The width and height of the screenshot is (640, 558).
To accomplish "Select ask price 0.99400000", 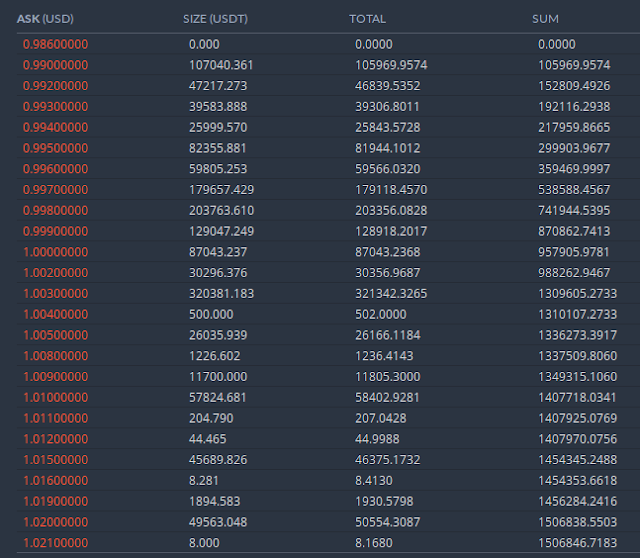I will [x=56, y=127].
